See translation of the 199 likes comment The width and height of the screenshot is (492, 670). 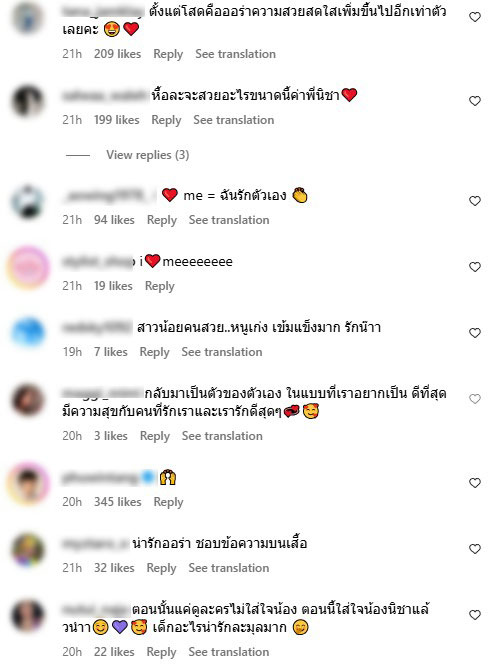233,120
